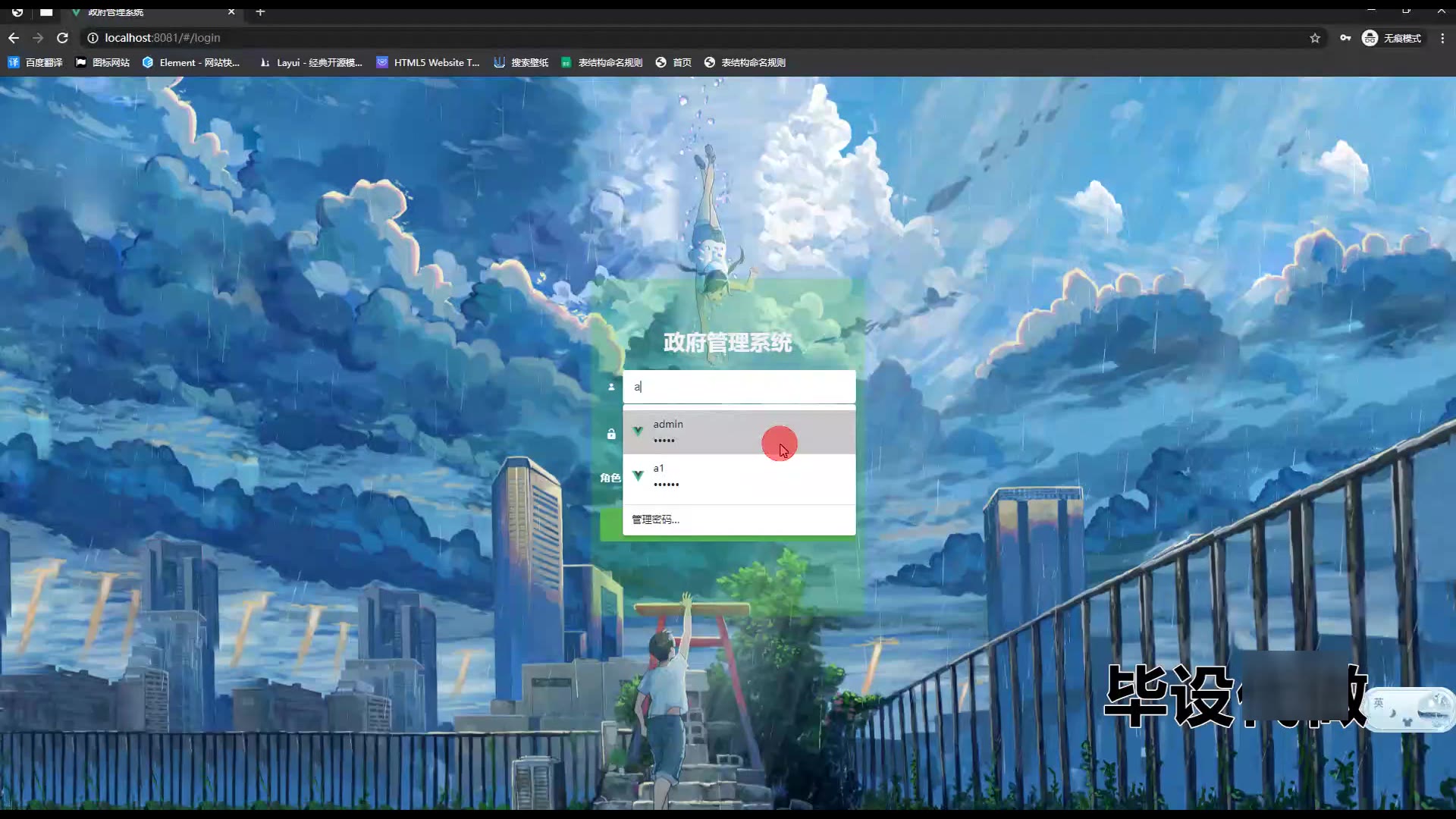1456x819 pixels.
Task: Open the Element bookmark
Action: pyautogui.click(x=191, y=62)
